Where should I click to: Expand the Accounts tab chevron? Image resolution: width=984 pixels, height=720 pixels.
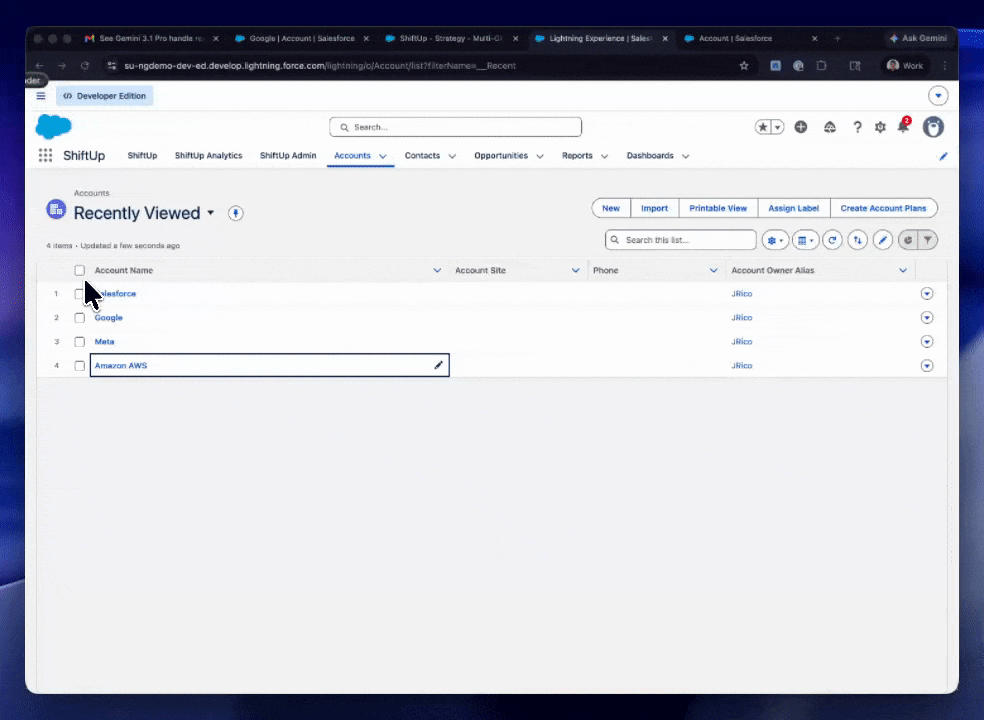pos(383,156)
